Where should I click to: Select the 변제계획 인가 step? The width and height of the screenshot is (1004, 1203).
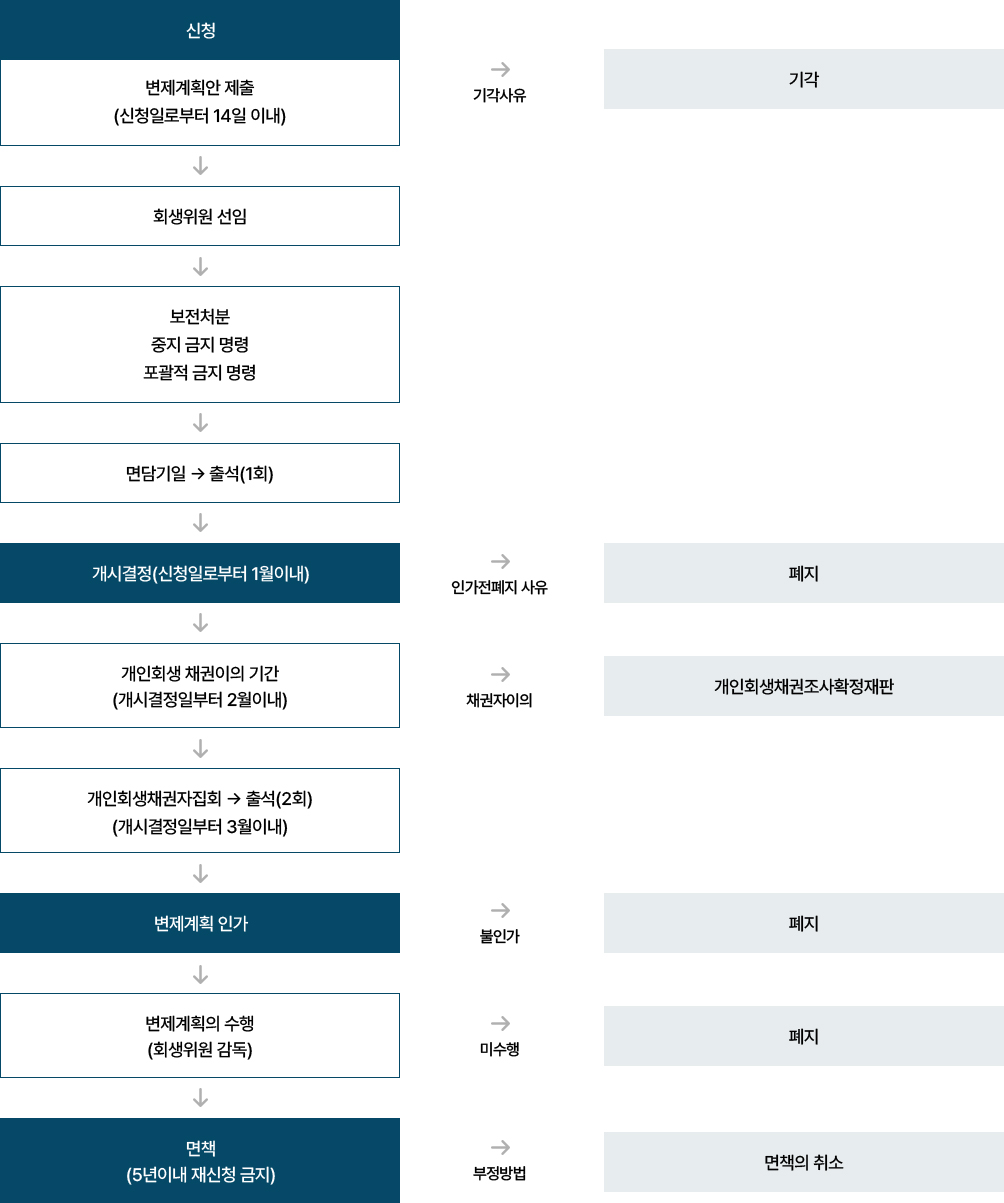coord(200,923)
